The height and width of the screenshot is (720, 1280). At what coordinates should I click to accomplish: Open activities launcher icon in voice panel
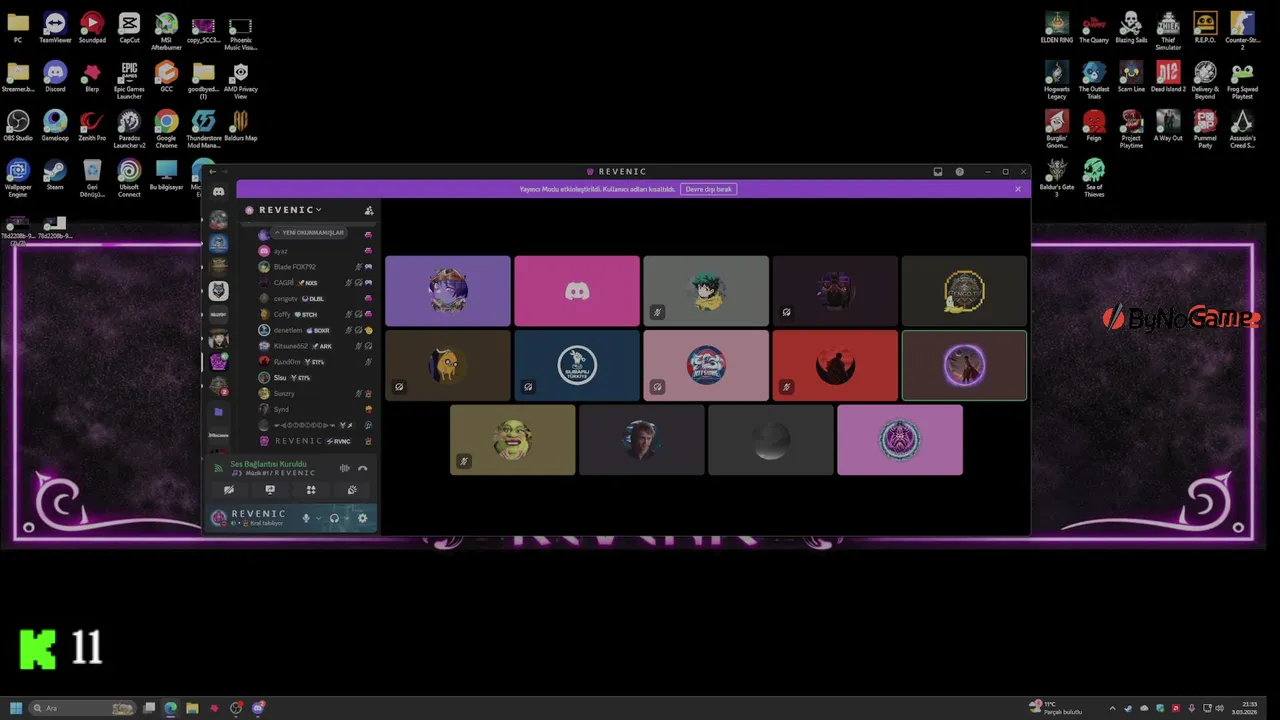311,490
